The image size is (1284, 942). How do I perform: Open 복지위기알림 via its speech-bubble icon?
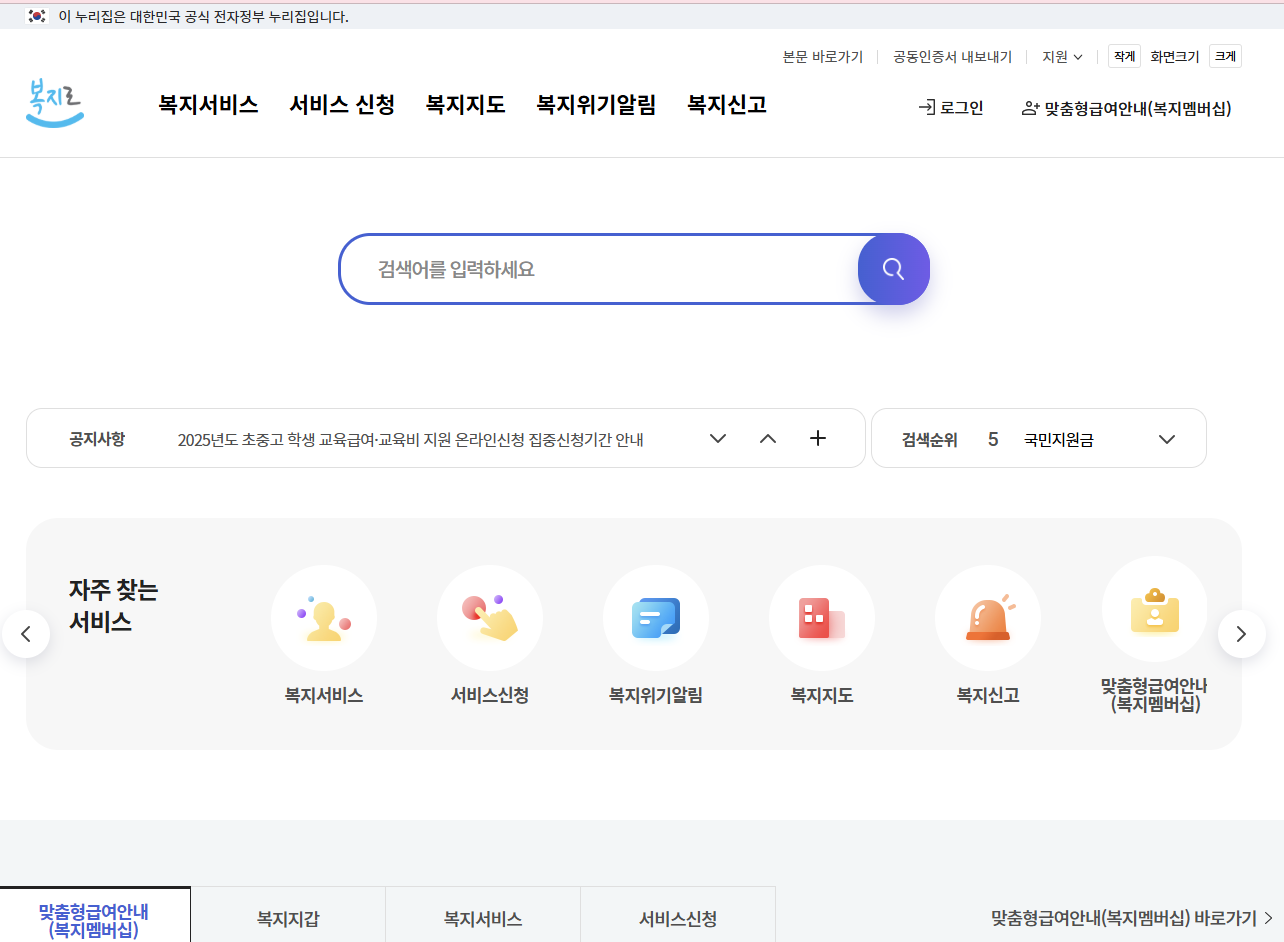click(x=656, y=618)
